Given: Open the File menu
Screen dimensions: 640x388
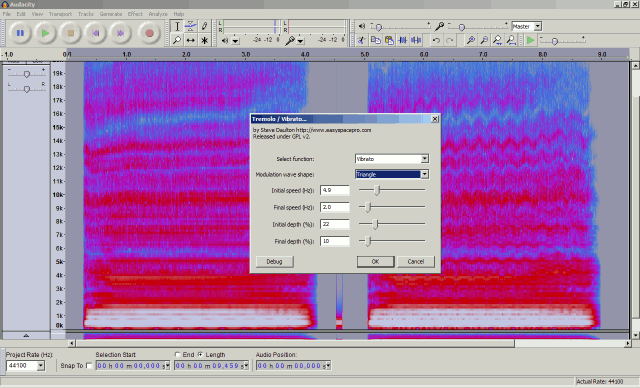Looking at the screenshot, I should pos(7,14).
